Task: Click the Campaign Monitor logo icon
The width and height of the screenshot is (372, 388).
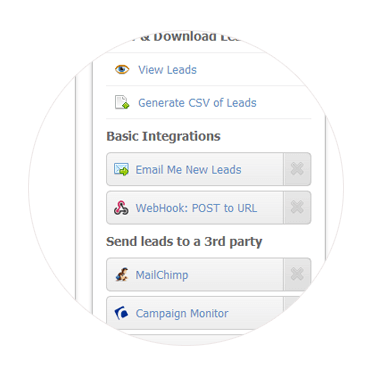Action: tap(121, 313)
